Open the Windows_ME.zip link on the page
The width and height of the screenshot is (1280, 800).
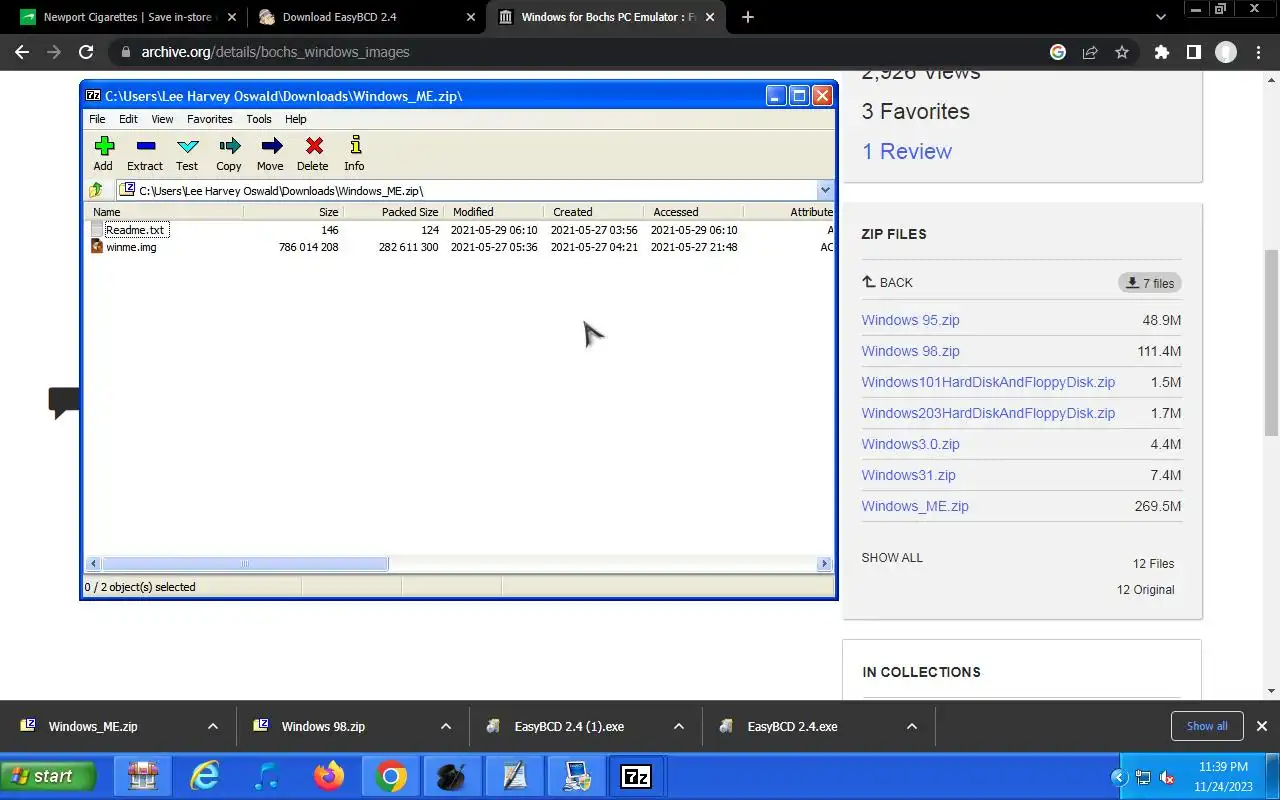click(915, 506)
